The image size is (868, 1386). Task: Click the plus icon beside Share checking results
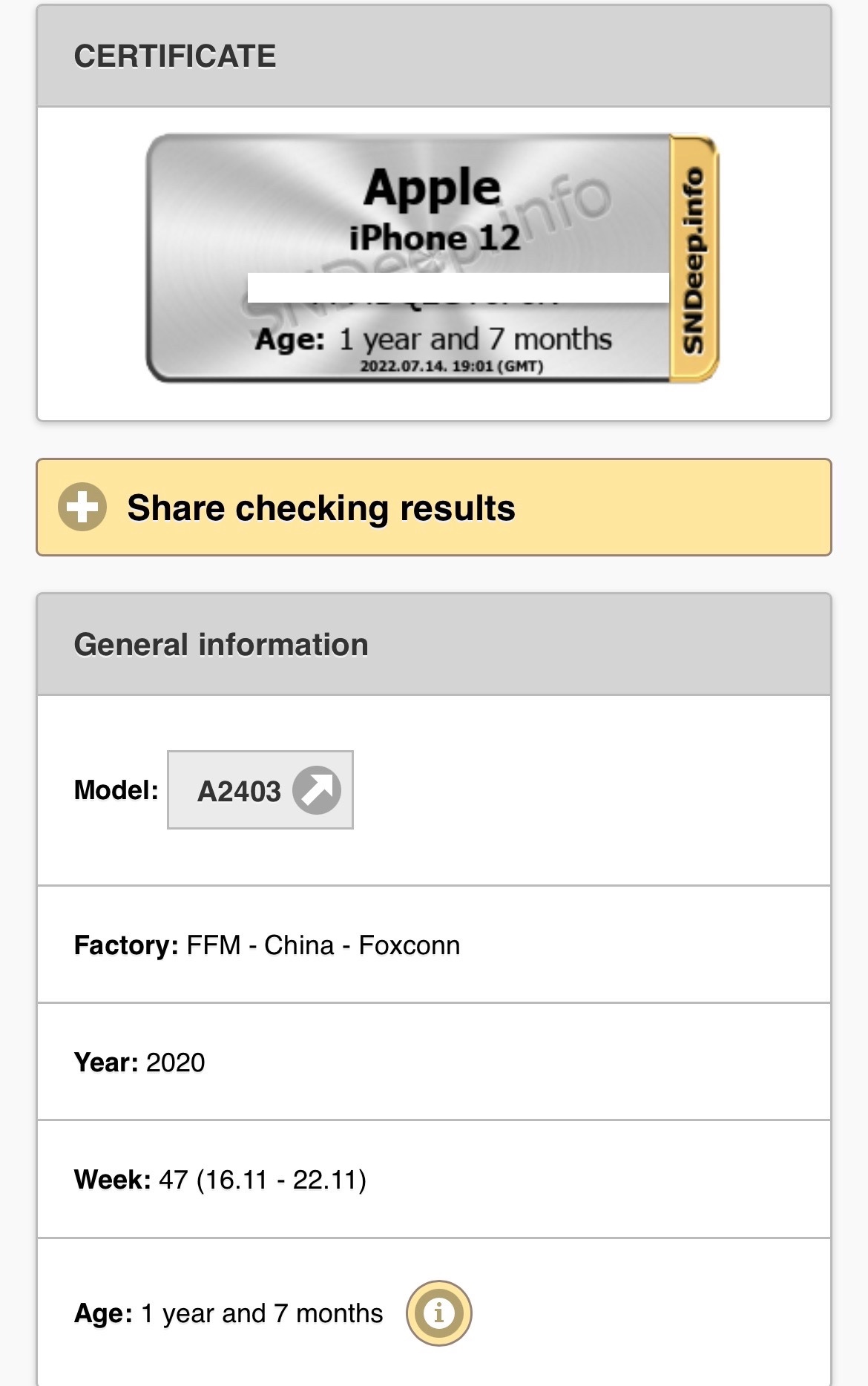[82, 507]
